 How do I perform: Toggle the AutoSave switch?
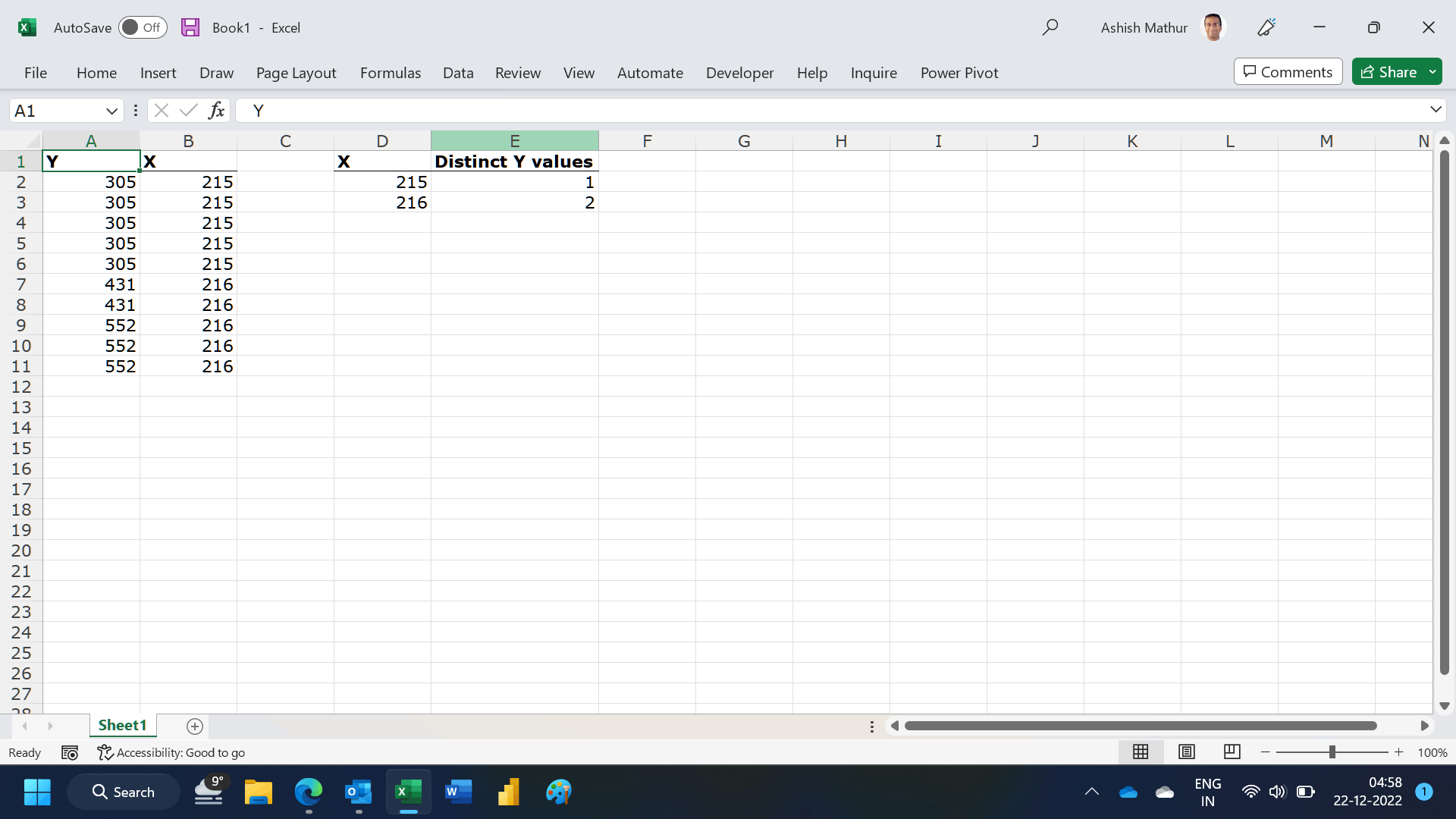[x=143, y=27]
